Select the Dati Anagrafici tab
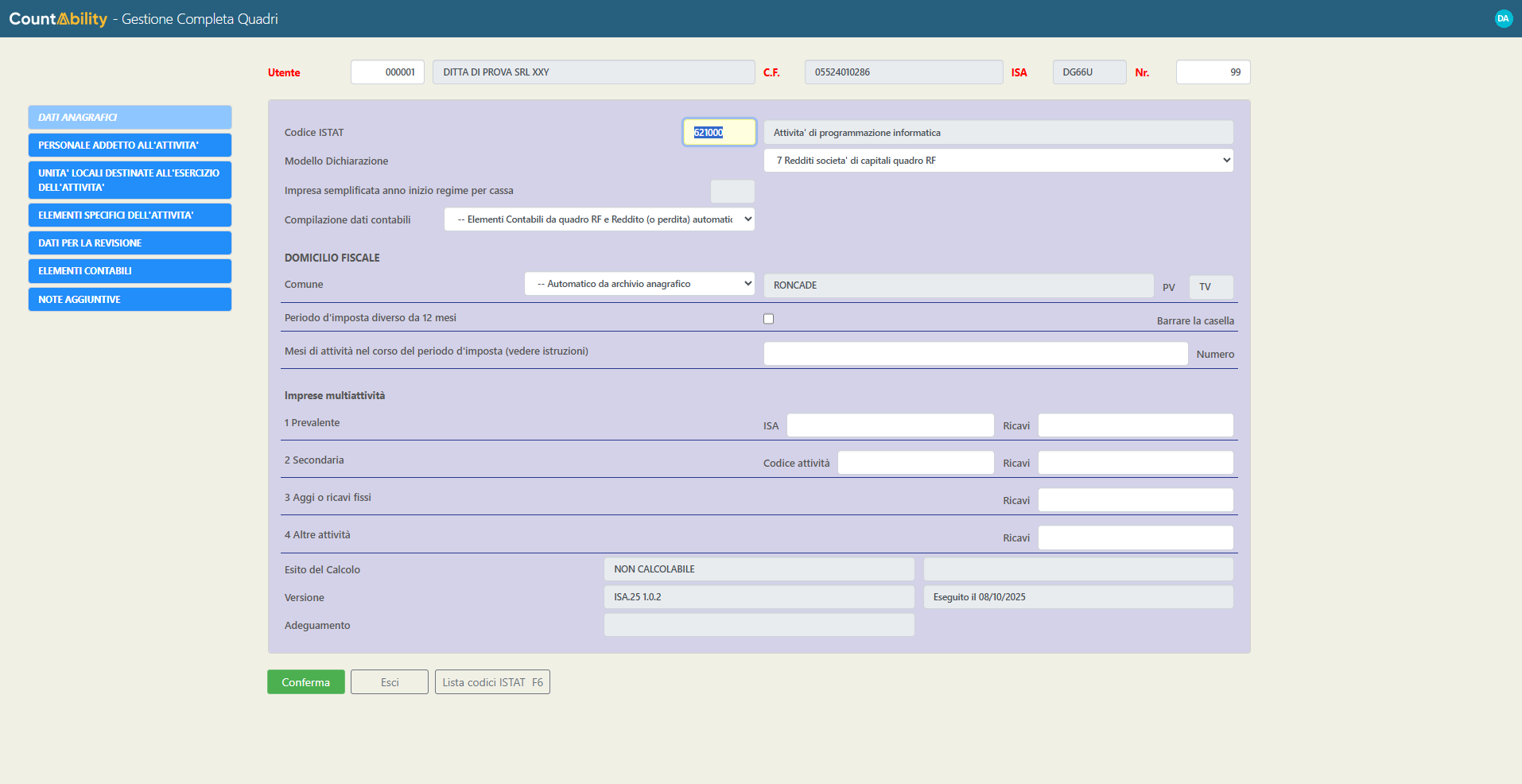This screenshot has width=1522, height=784. (x=130, y=118)
